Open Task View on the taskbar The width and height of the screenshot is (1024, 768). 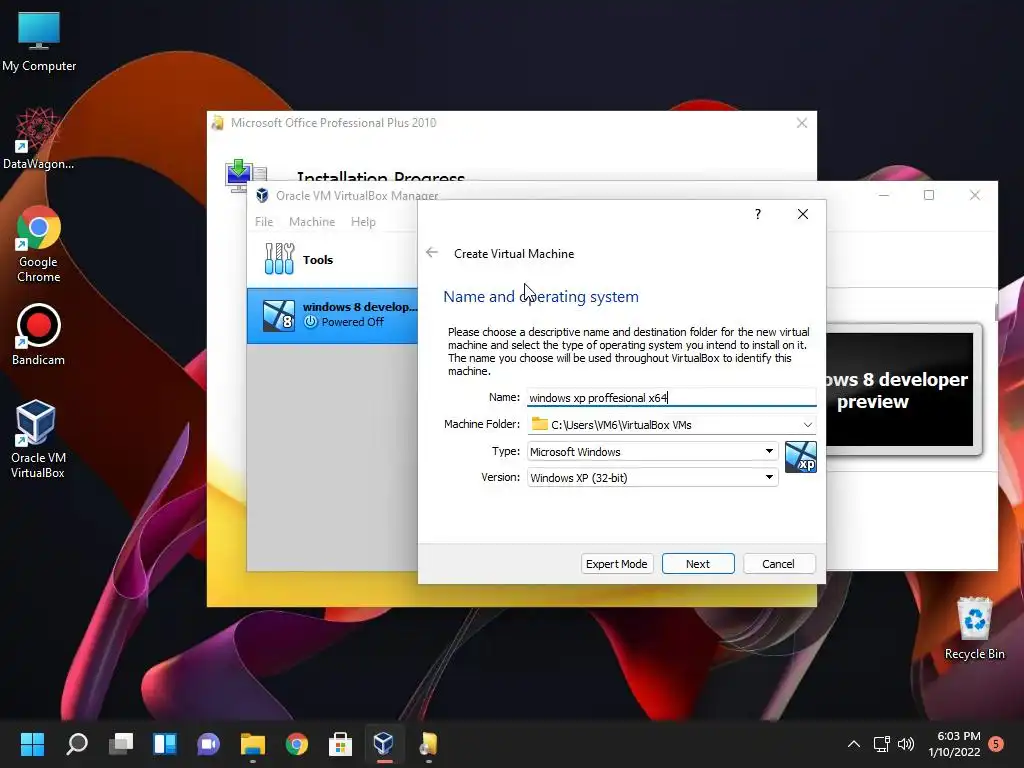click(121, 744)
